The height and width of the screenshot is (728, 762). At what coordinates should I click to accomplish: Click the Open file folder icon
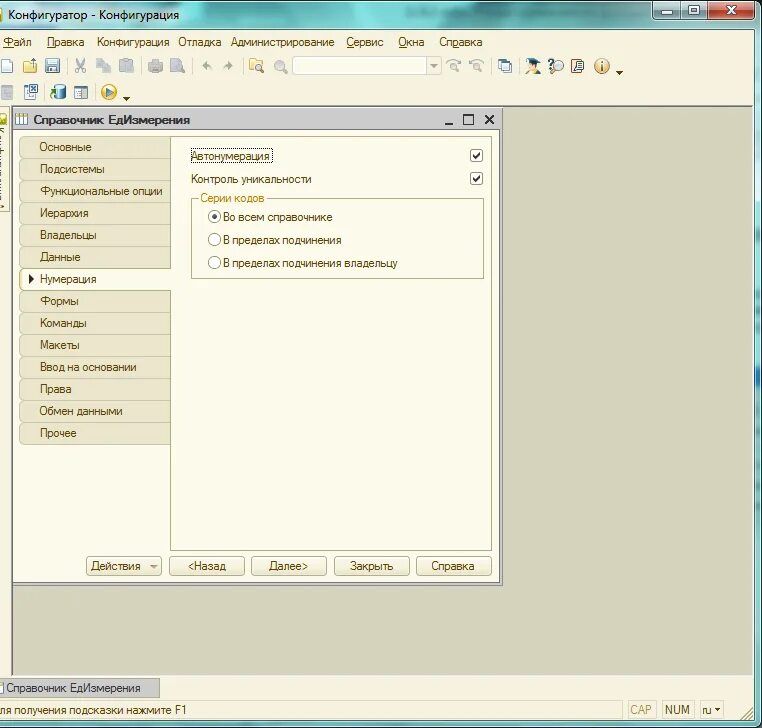(x=30, y=66)
